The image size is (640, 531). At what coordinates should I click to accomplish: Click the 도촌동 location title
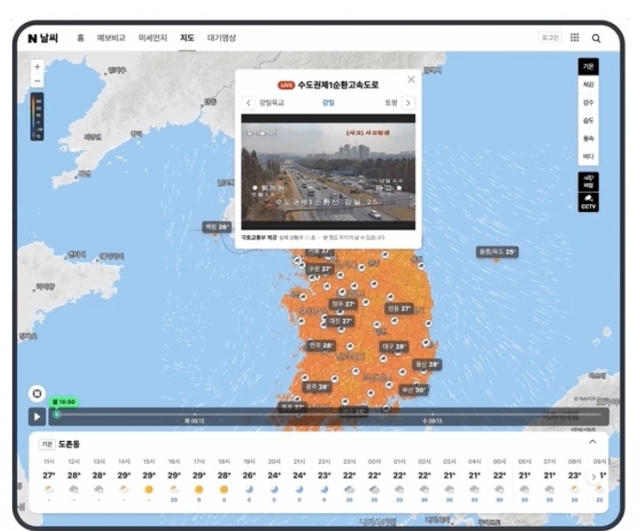click(69, 444)
